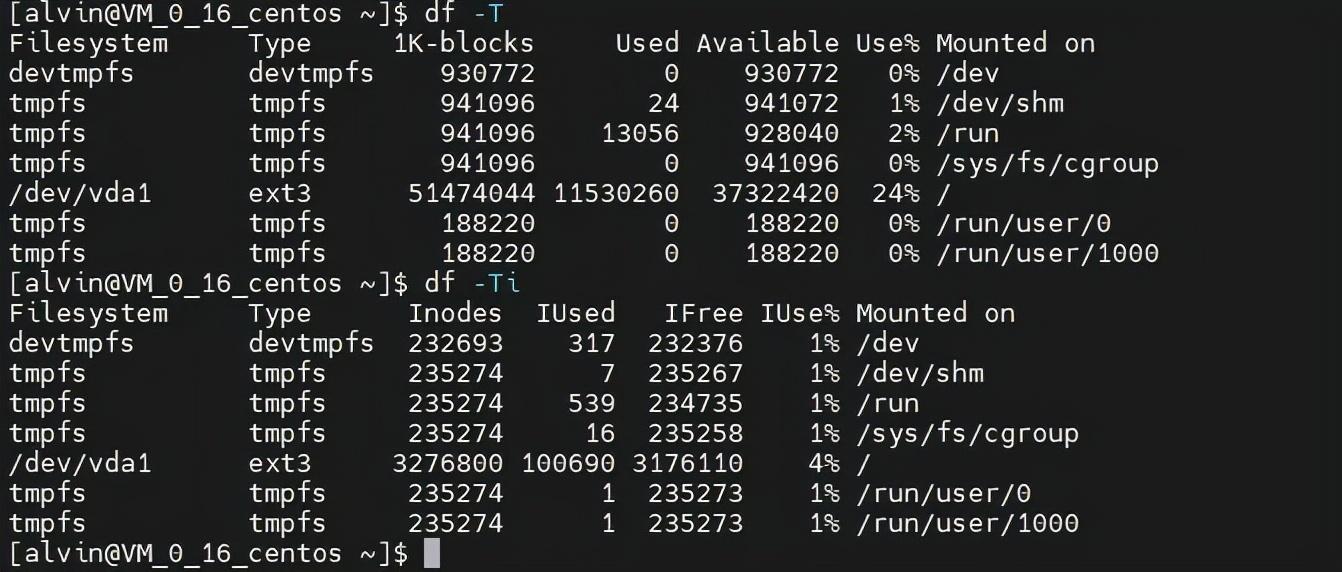Click the 'IUse%' column header
Image resolution: width=1342 pixels, height=572 pixels.
click(800, 313)
